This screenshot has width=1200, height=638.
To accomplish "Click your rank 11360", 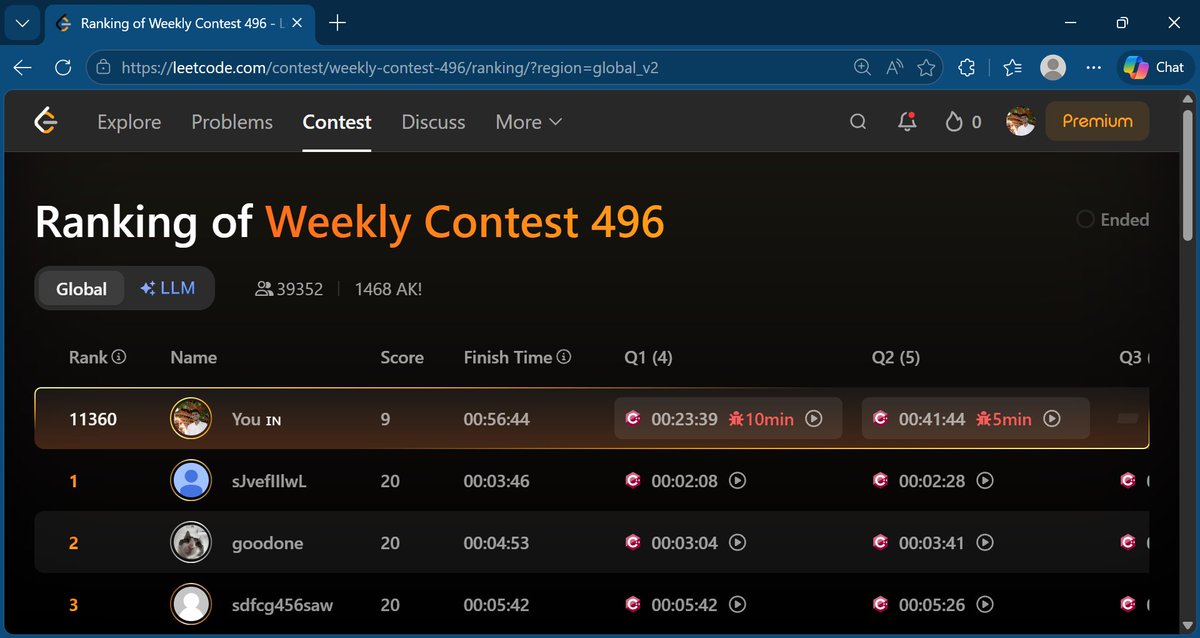I will (x=93, y=419).
